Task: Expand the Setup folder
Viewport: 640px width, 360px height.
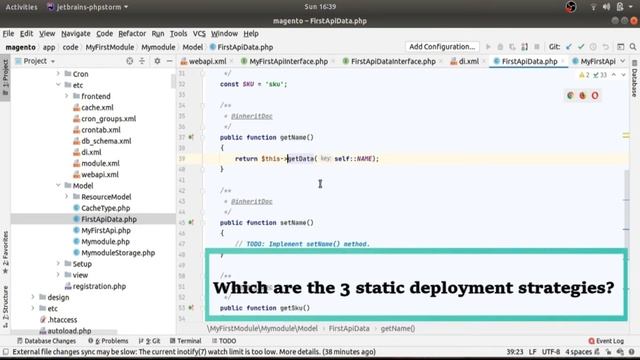Action: coord(58,264)
